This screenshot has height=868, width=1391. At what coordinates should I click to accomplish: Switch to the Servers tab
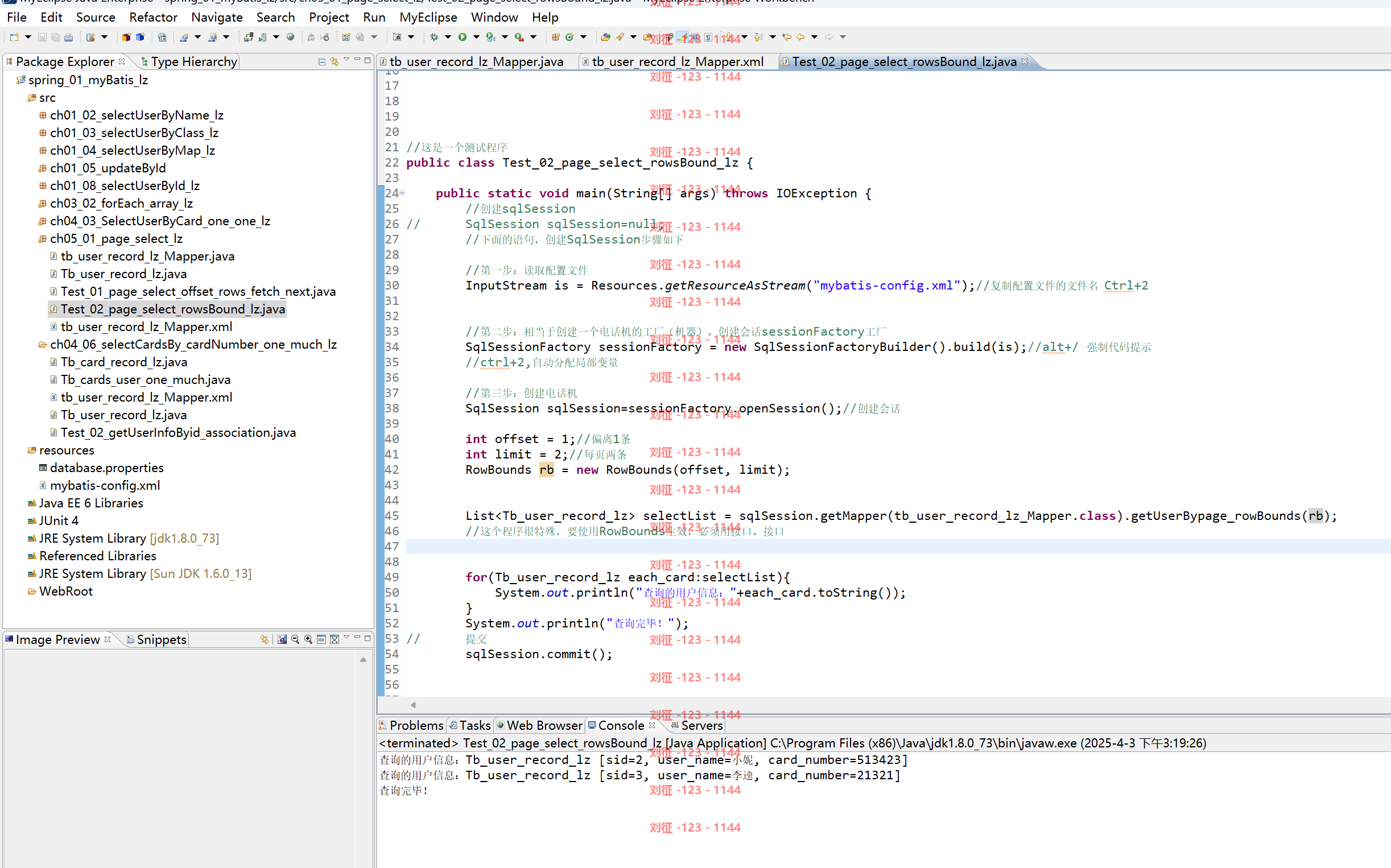696,726
